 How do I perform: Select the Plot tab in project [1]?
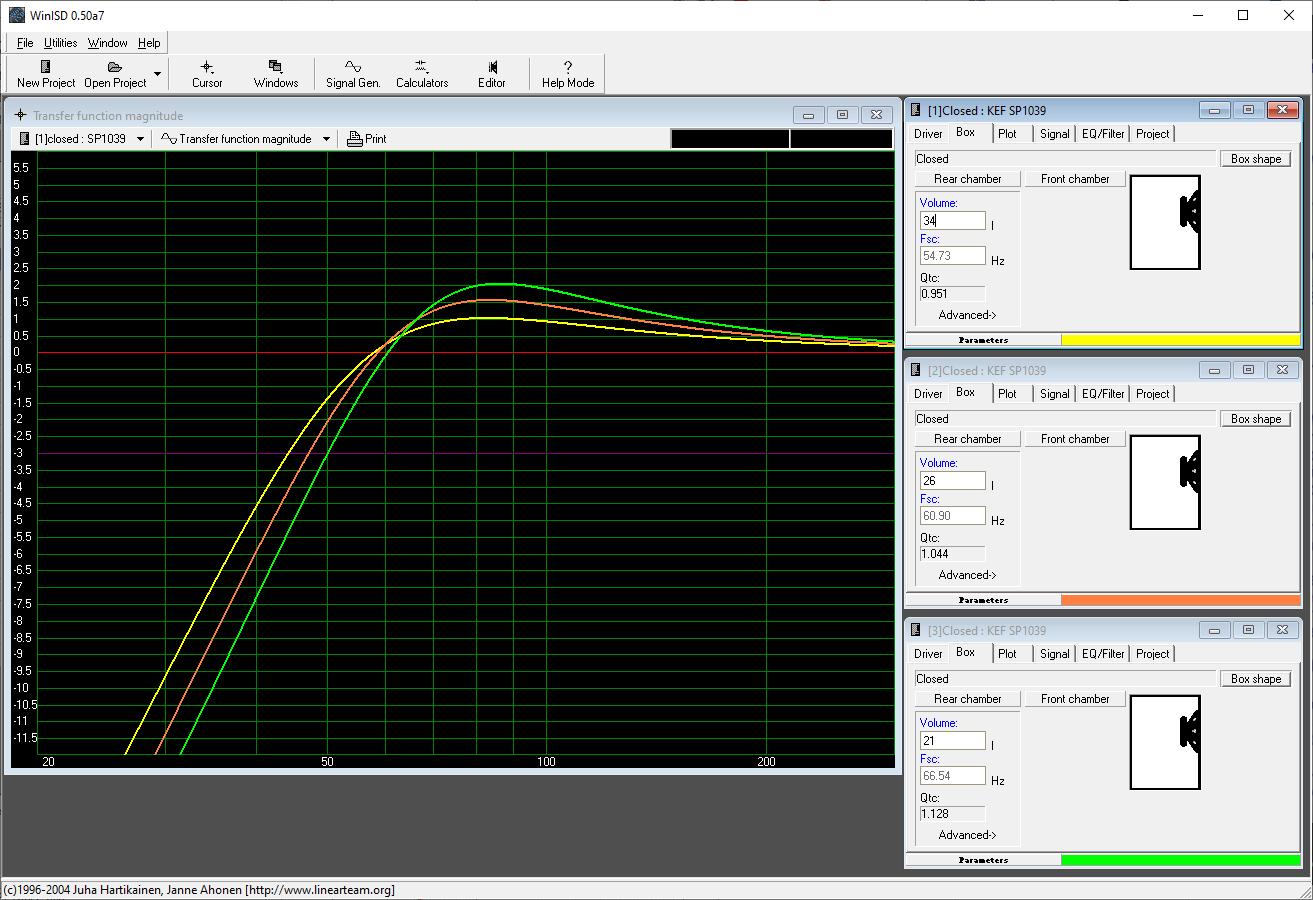pyautogui.click(x=1007, y=134)
